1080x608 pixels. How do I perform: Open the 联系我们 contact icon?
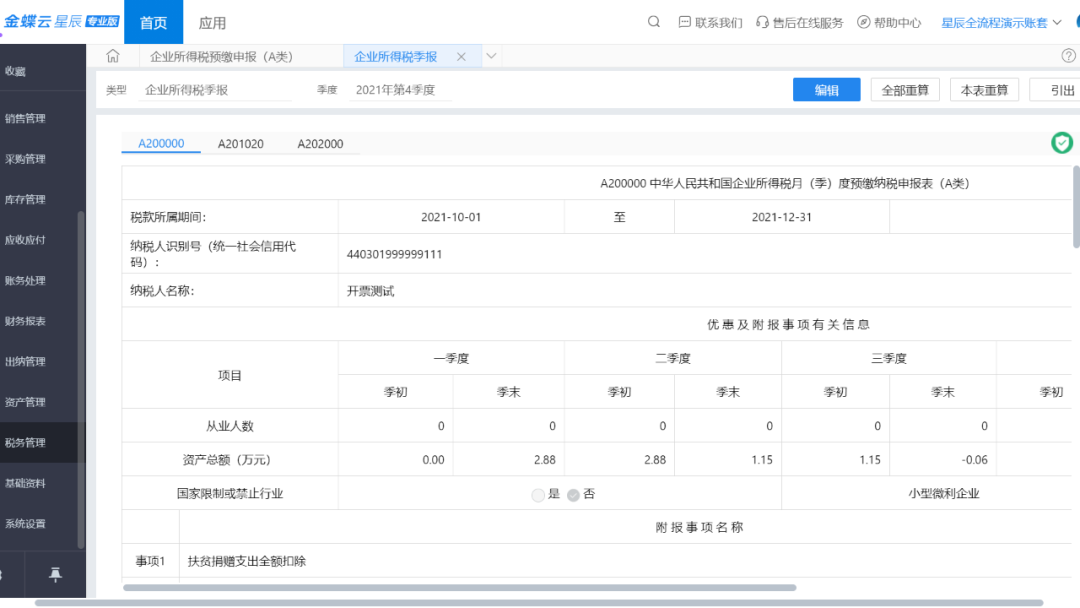click(685, 22)
